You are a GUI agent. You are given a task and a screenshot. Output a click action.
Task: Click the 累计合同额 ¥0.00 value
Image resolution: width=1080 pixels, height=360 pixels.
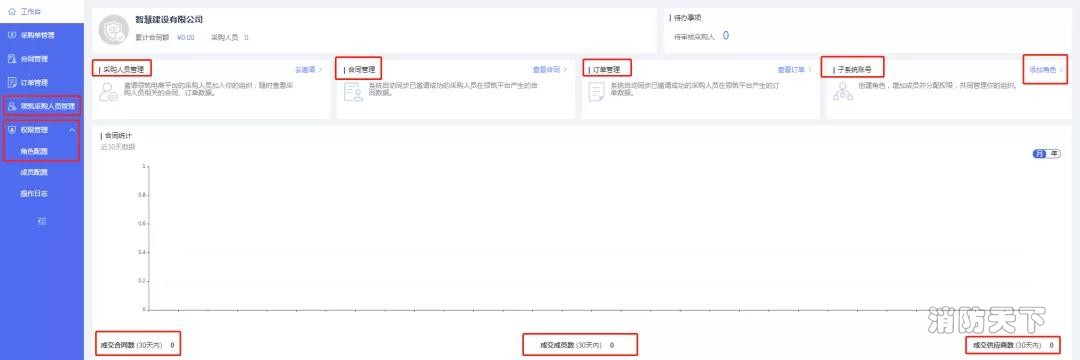point(186,38)
